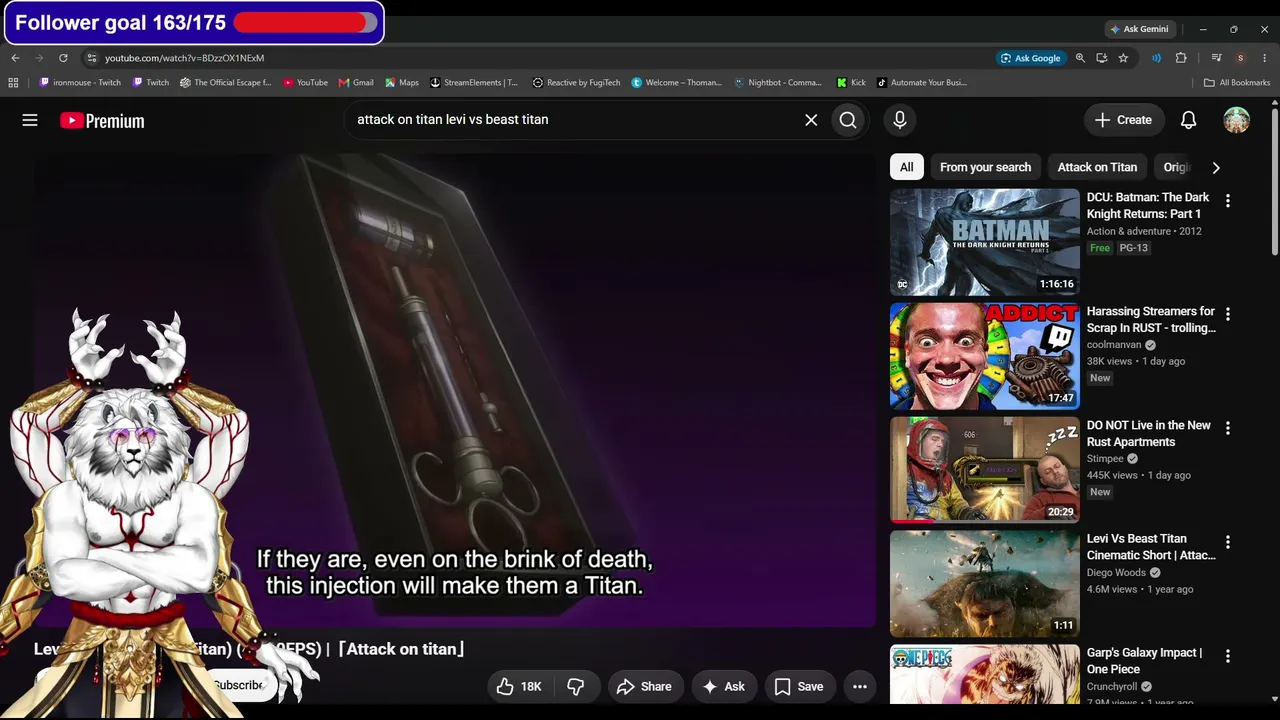
Task: Open the apps grid in bookmarks bar
Action: tap(13, 83)
